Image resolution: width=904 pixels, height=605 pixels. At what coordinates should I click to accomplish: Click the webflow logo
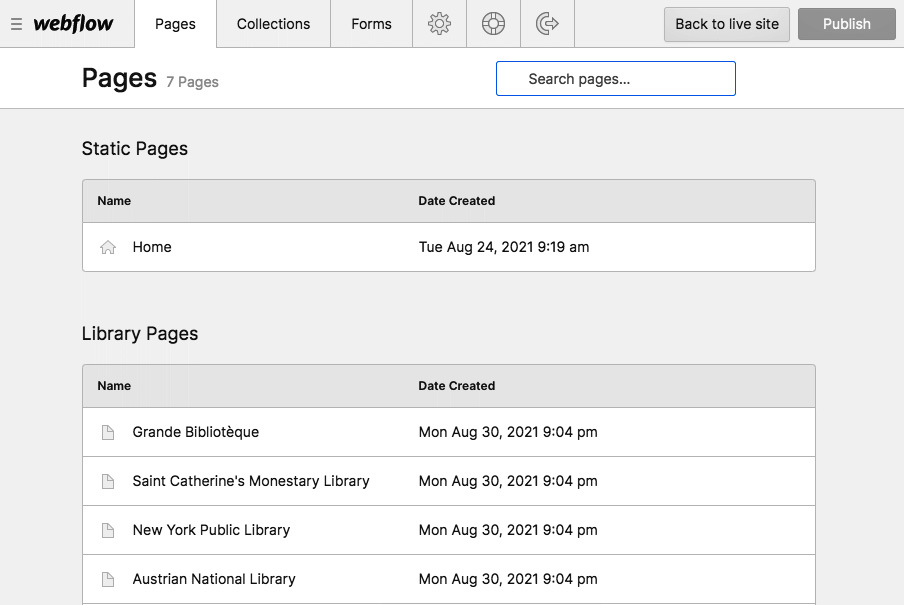76,23
